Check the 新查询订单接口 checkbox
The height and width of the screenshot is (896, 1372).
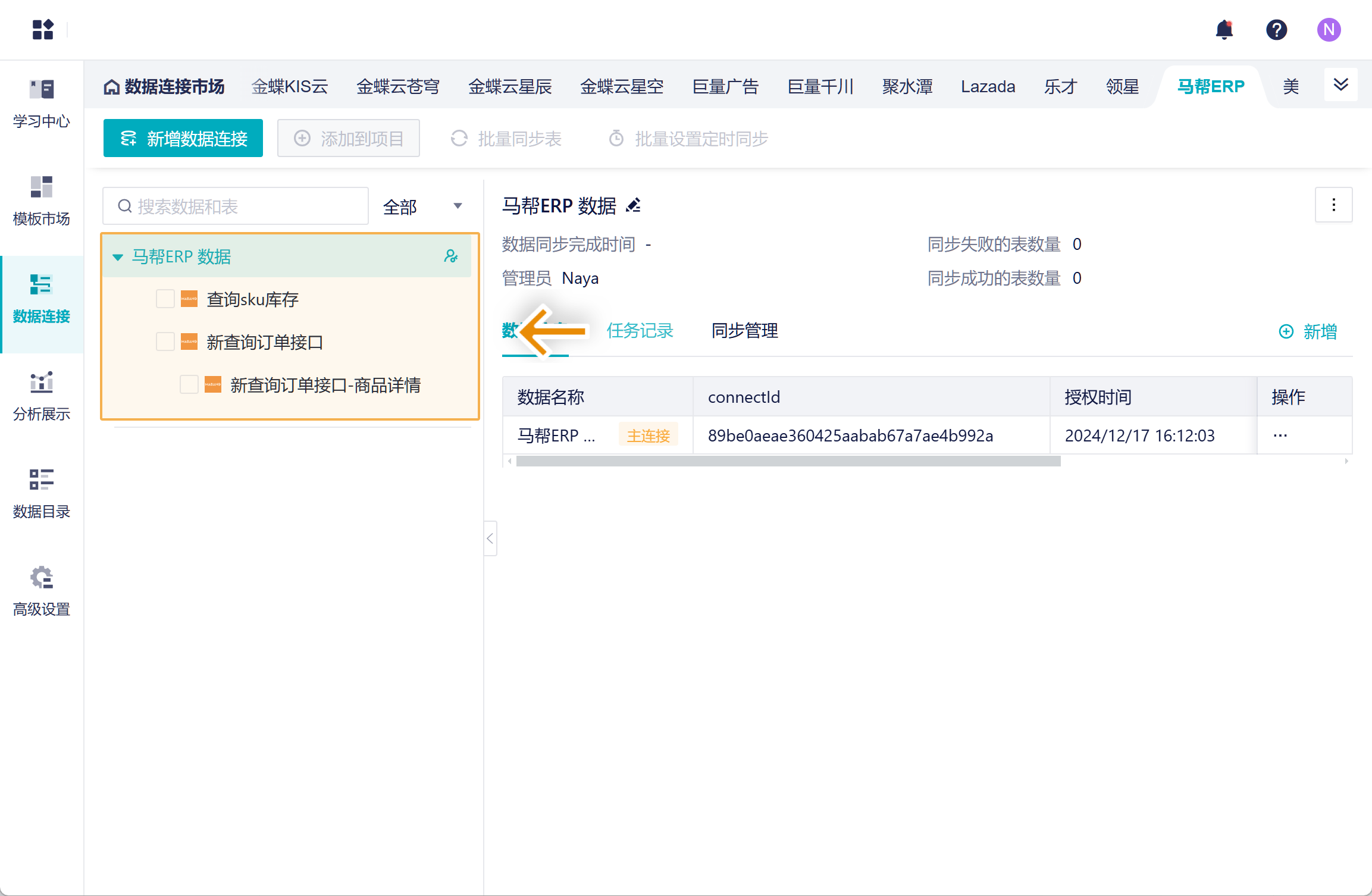pos(165,342)
